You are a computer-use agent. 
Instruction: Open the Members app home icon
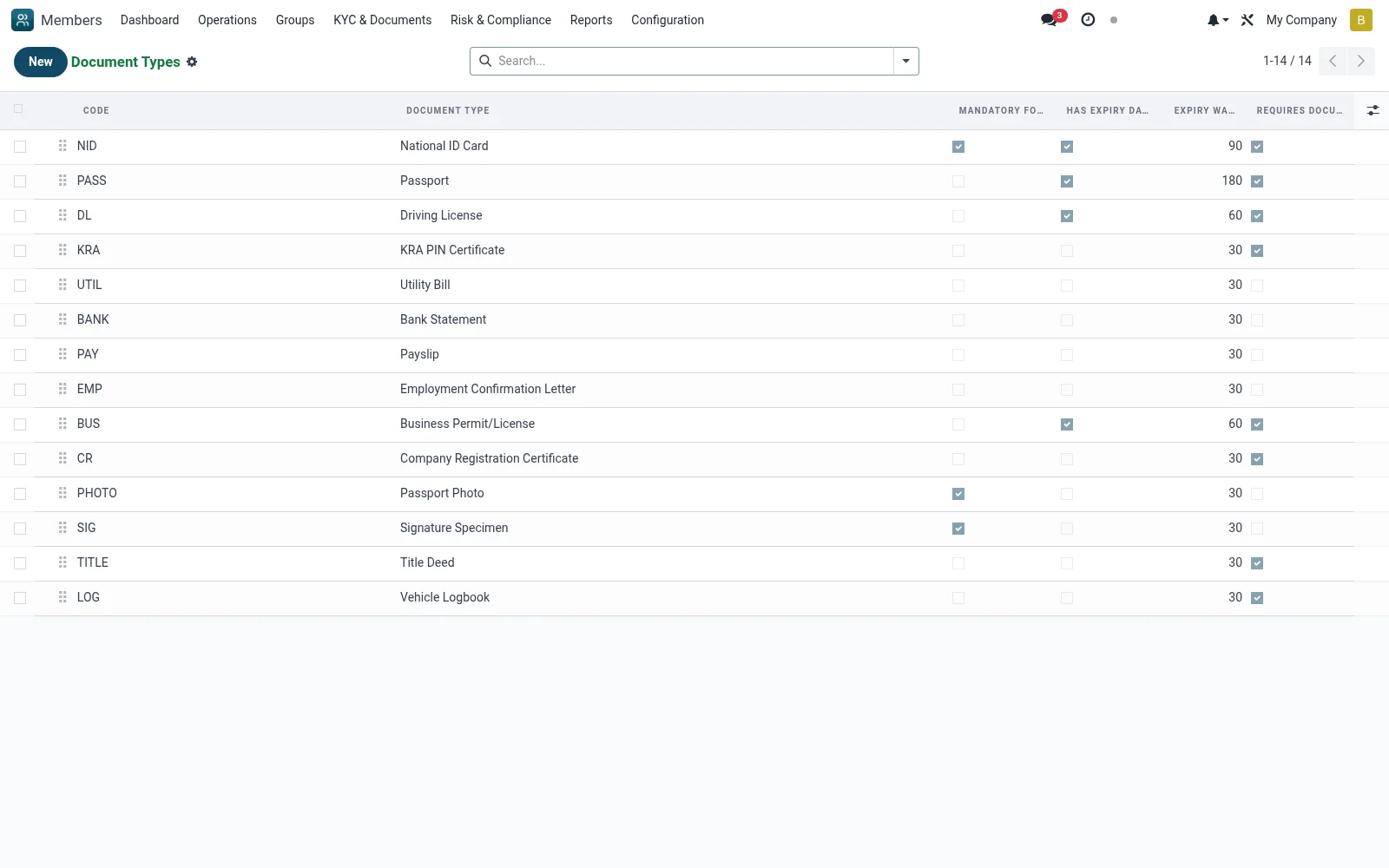click(23, 20)
